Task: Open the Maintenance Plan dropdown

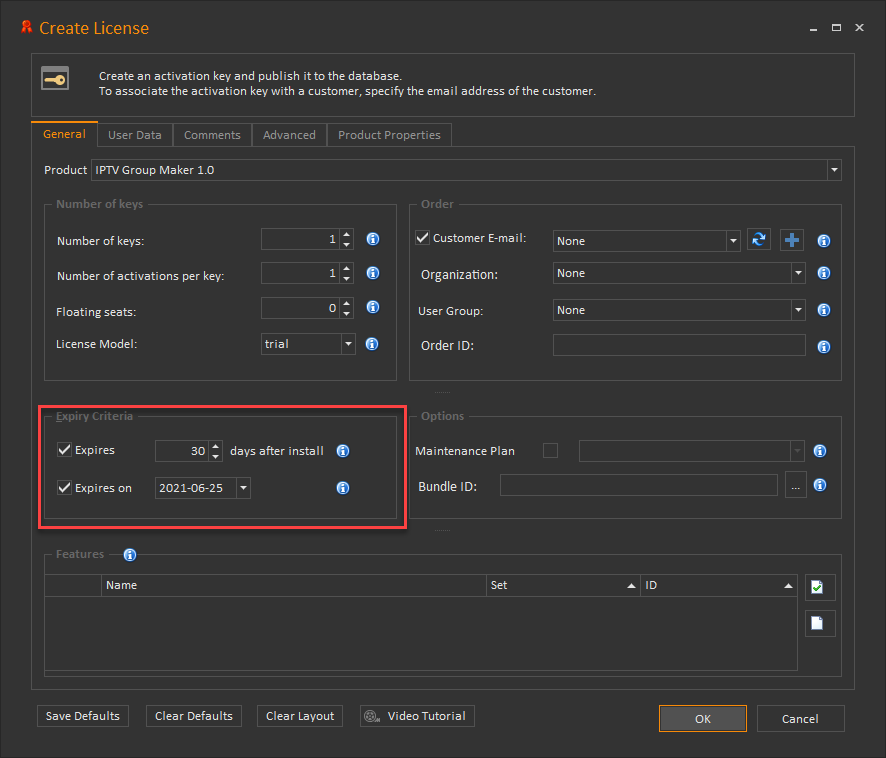Action: (797, 451)
